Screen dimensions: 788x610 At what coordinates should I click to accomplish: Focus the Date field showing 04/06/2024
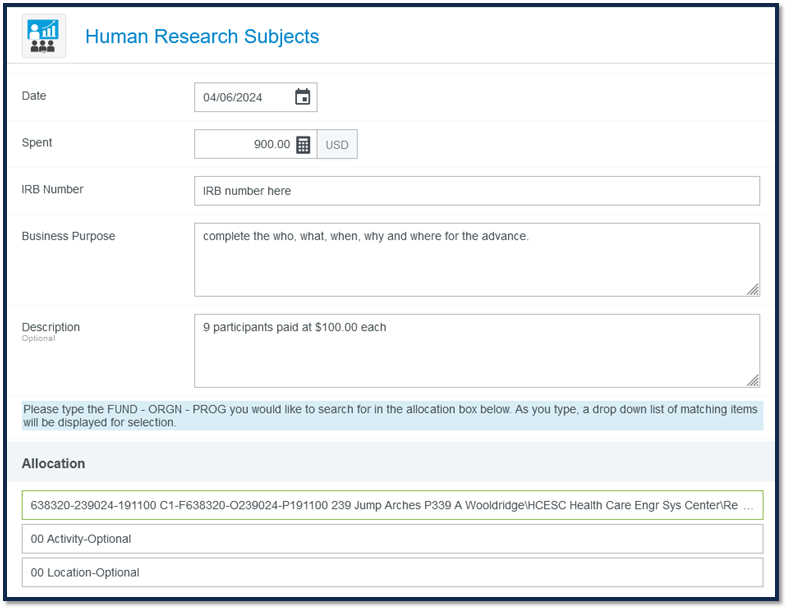(256, 97)
